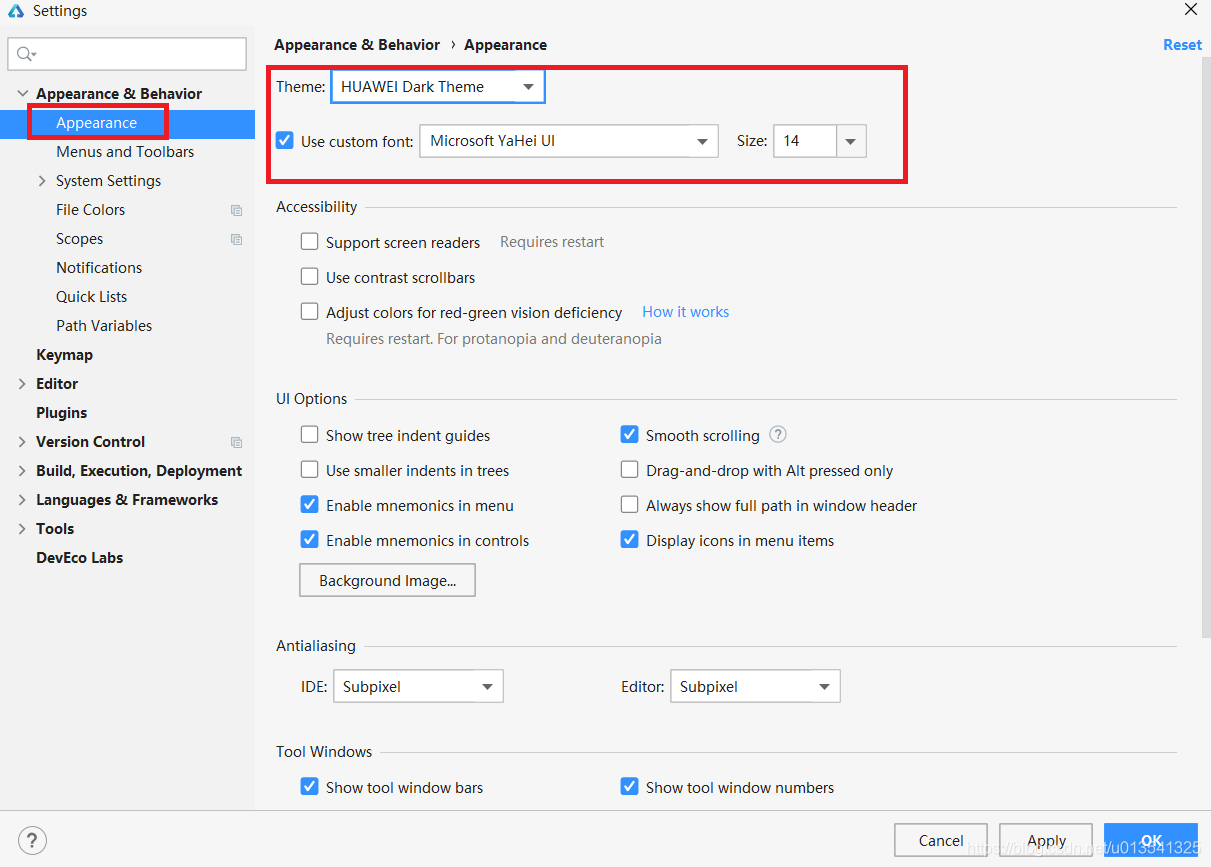This screenshot has height=867, width=1211.
Task: Expand the Version Control tree node
Action: [22, 442]
